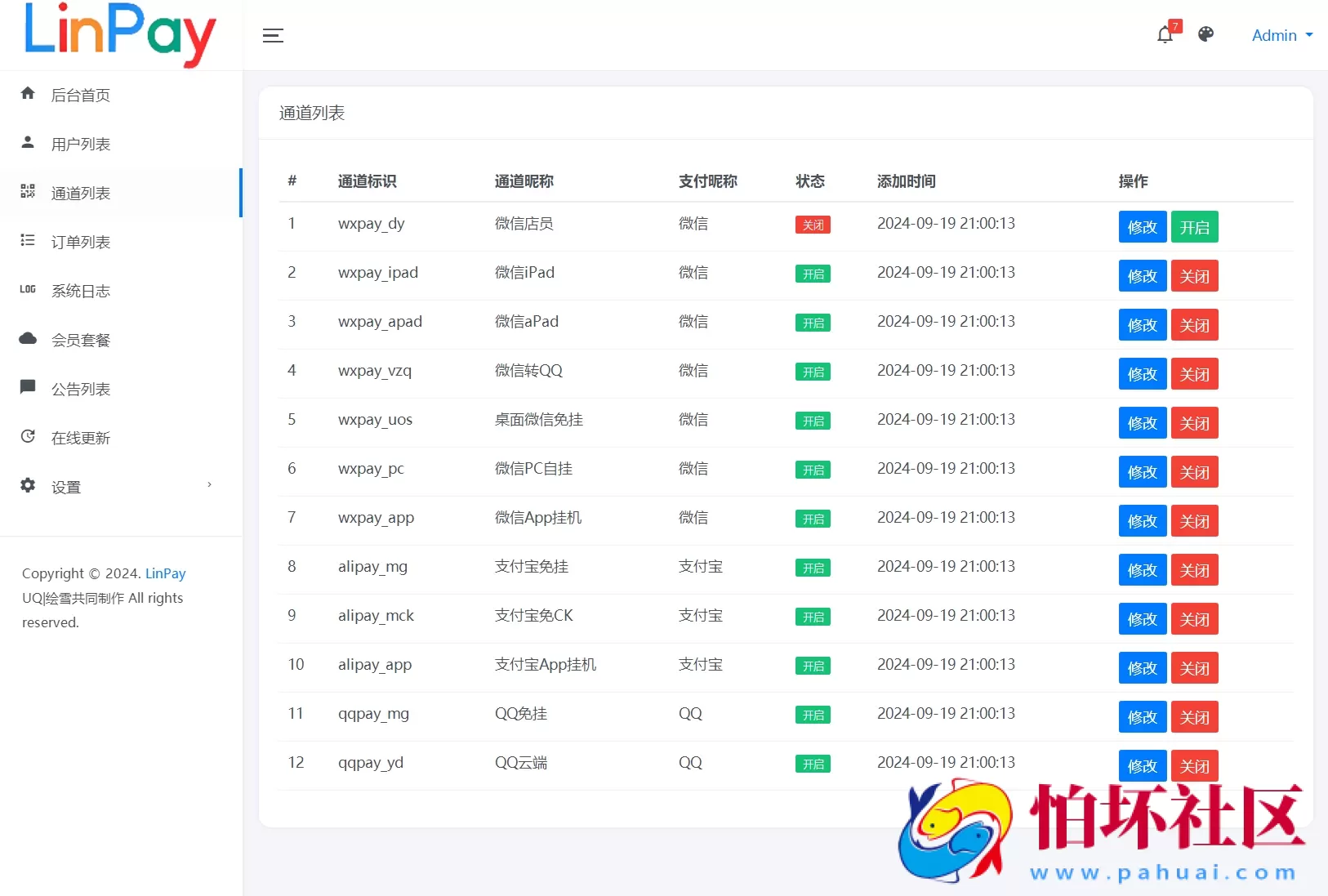
Task: Toggle the sidebar with hamburger icon
Action: click(x=273, y=35)
